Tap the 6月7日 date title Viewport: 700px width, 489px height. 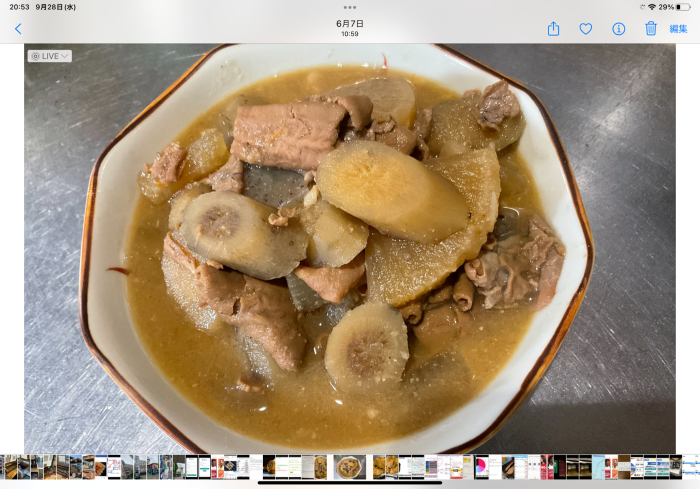pyautogui.click(x=350, y=24)
